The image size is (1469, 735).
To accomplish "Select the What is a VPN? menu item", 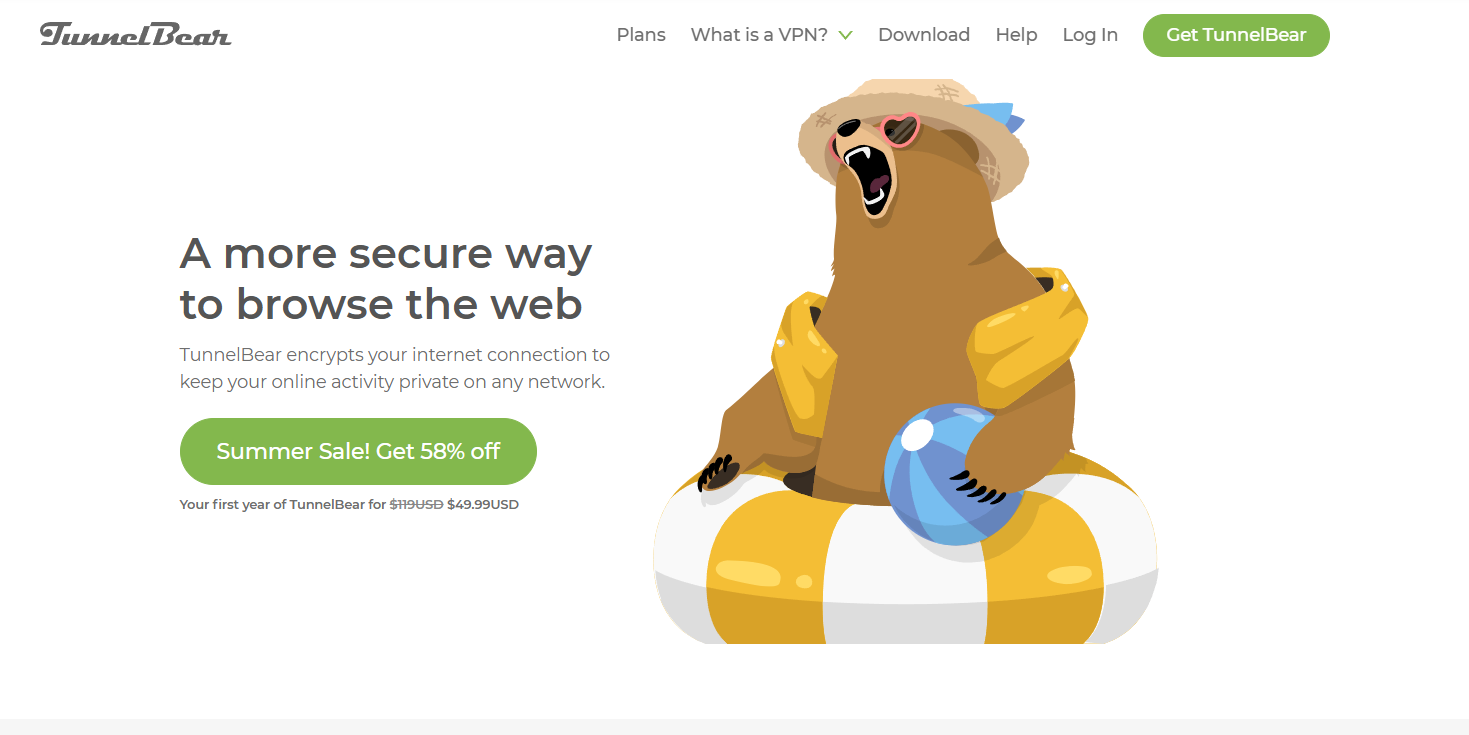I will pyautogui.click(x=759, y=35).
